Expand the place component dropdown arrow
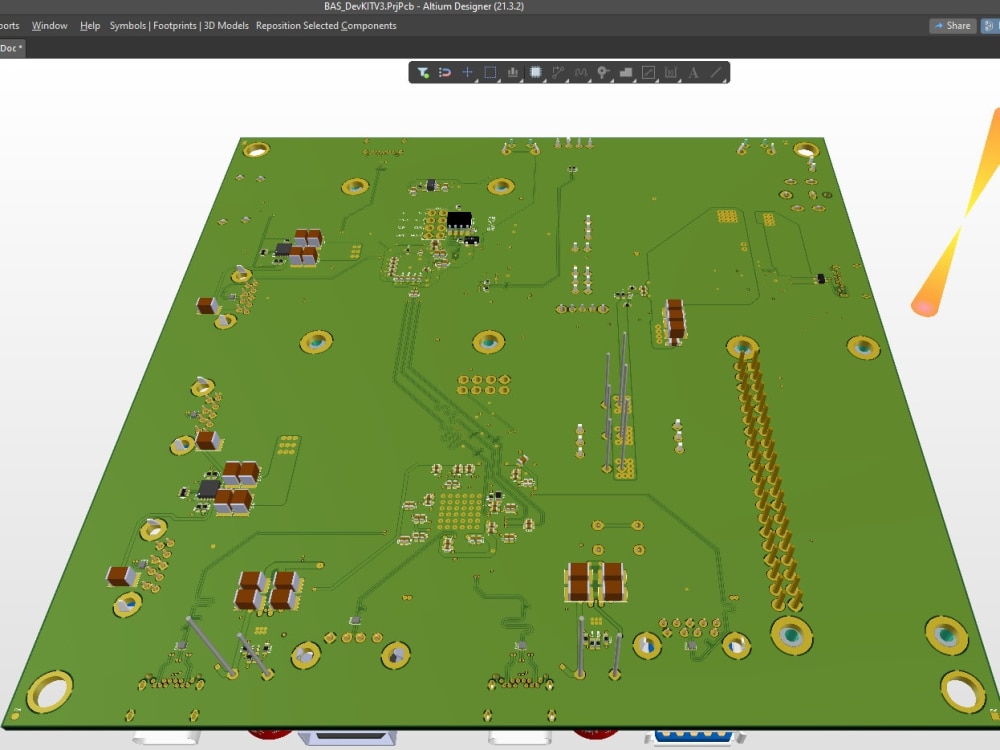The height and width of the screenshot is (750, 1000). click(544, 80)
